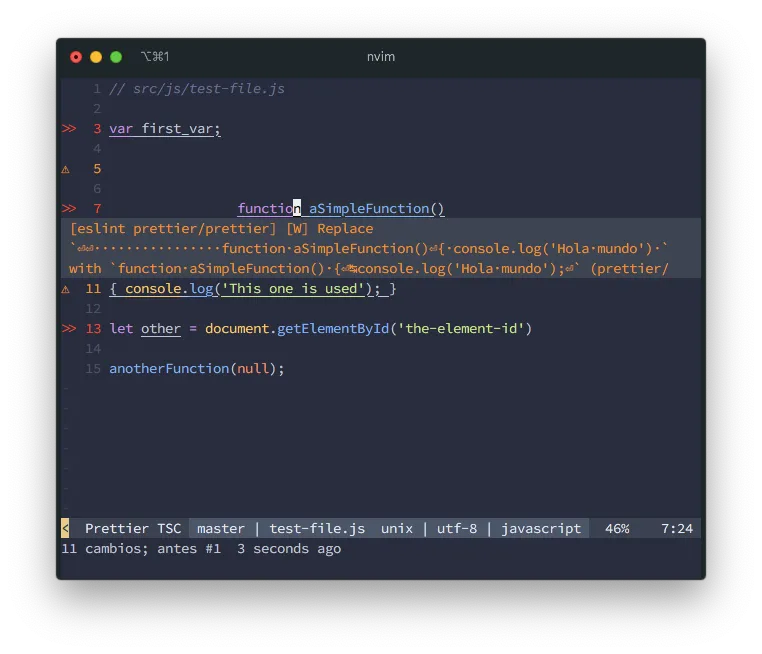Place cursor on 'var' keyword in line 3
The height and width of the screenshot is (654, 762).
(121, 129)
